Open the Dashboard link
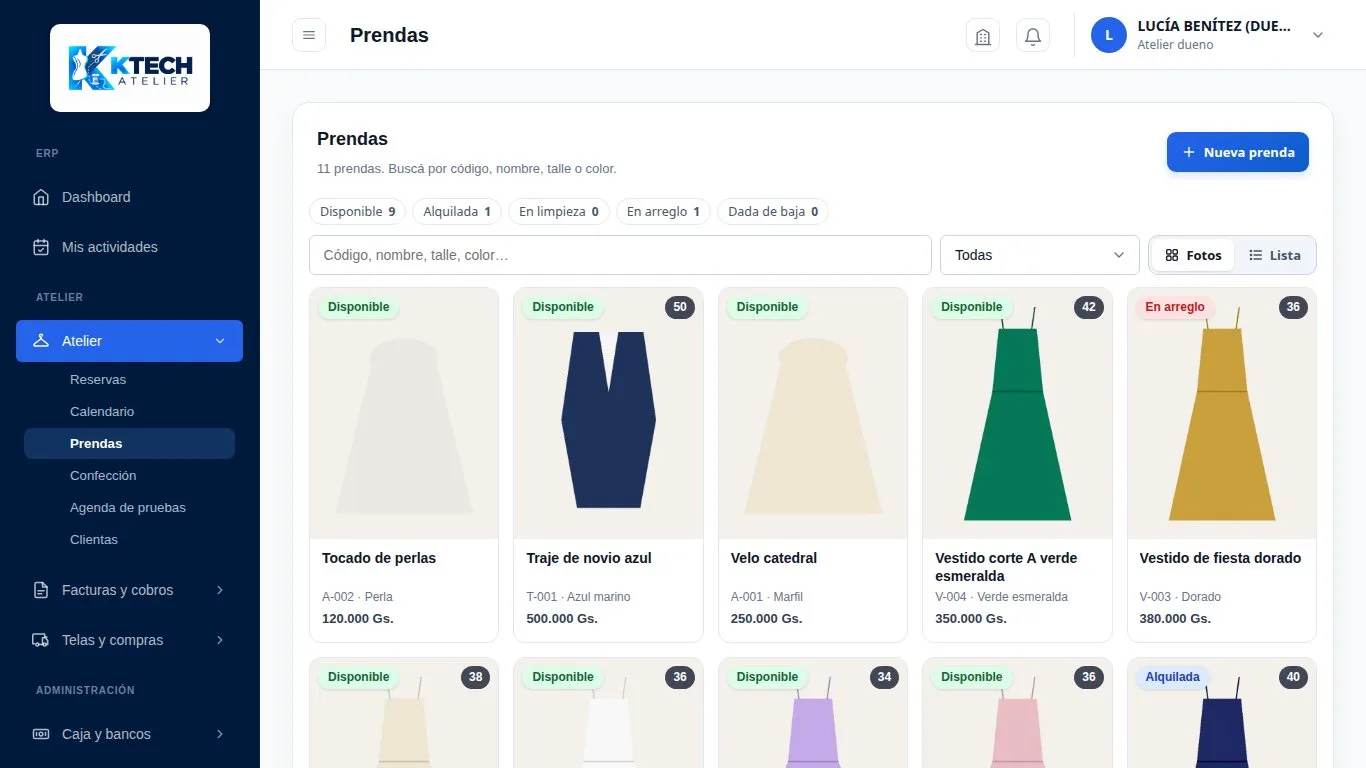The image size is (1366, 768). pos(129,197)
